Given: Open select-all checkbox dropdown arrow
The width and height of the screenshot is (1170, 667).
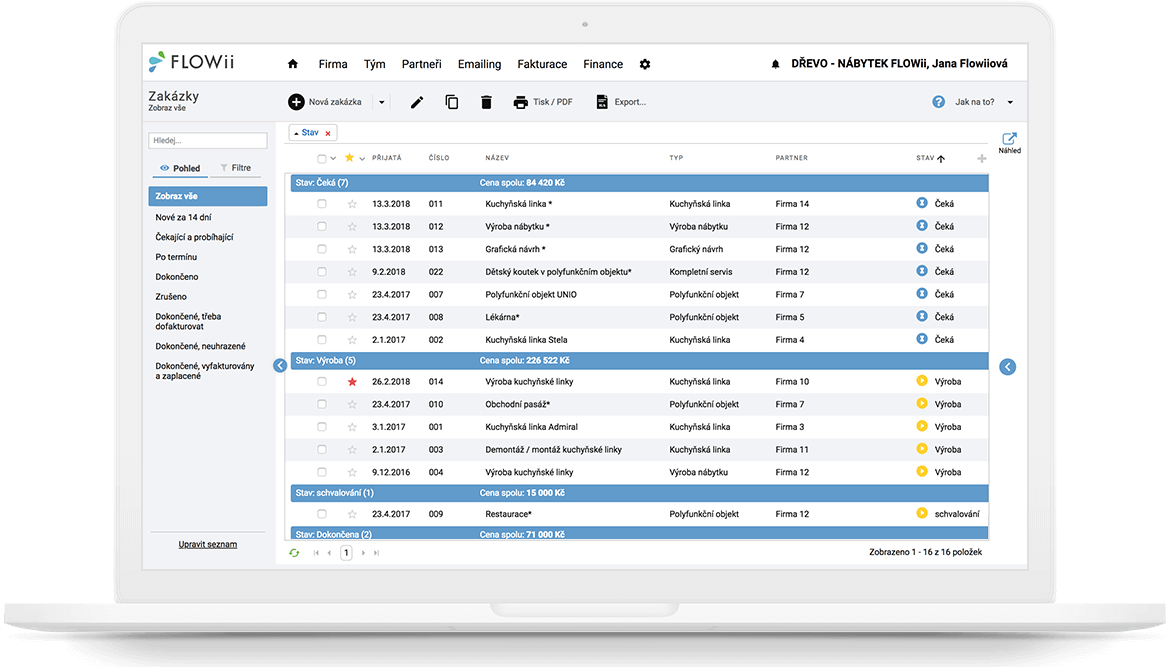Looking at the screenshot, I should click(333, 158).
